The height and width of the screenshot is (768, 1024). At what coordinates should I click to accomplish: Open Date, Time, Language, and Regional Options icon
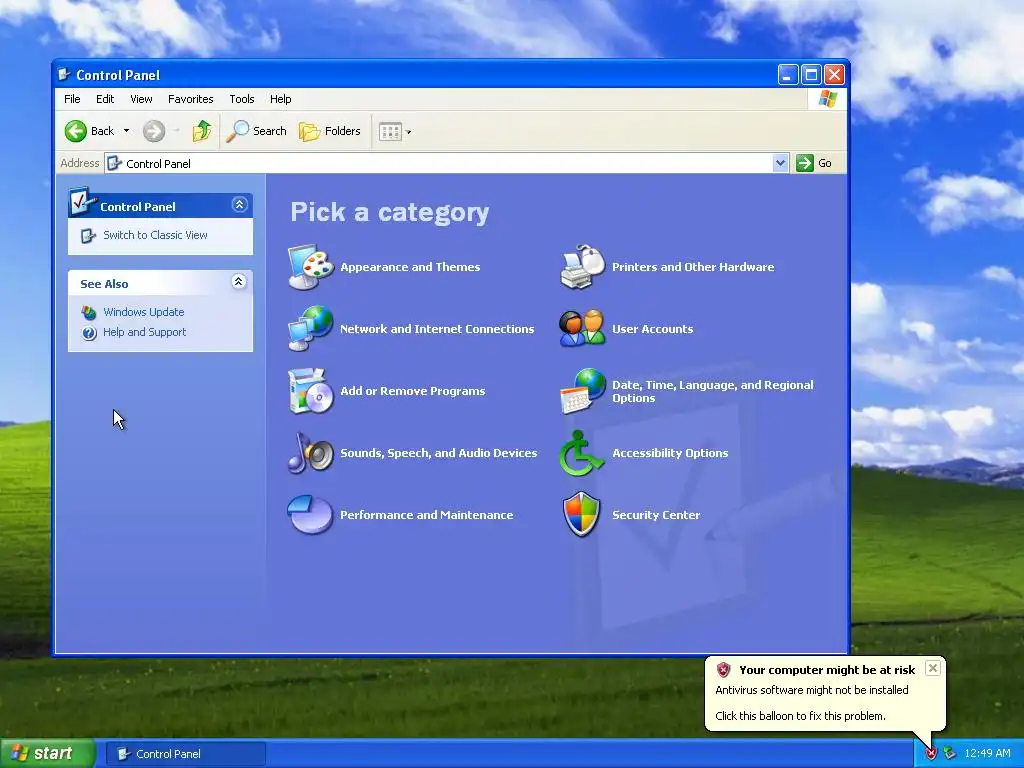[583, 391]
